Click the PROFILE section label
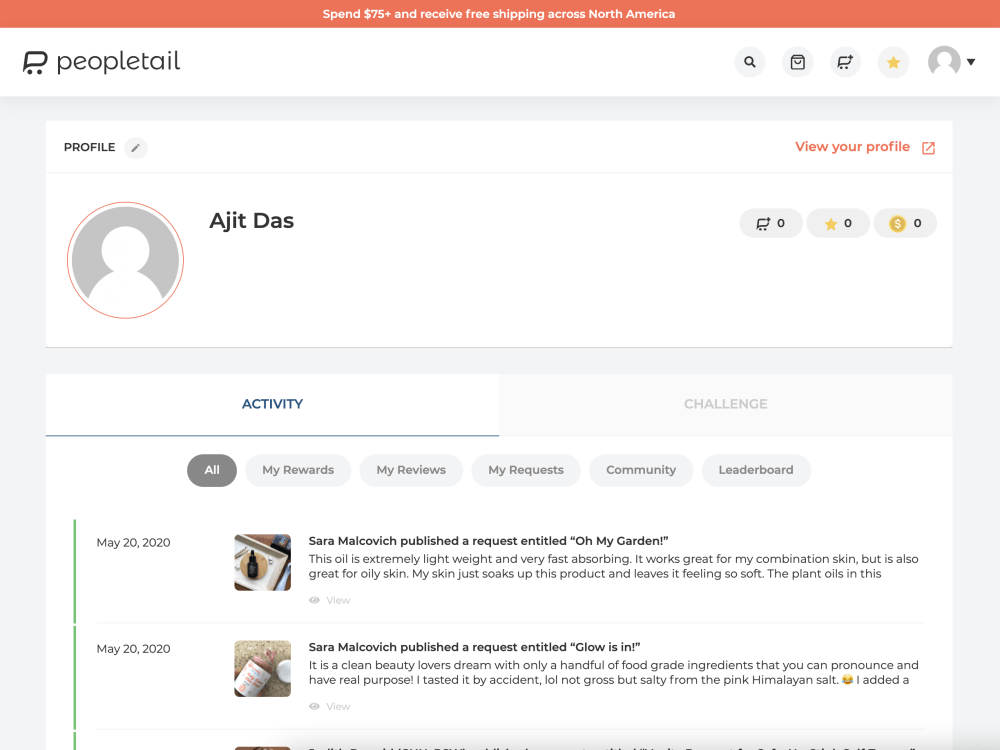 pos(89,147)
